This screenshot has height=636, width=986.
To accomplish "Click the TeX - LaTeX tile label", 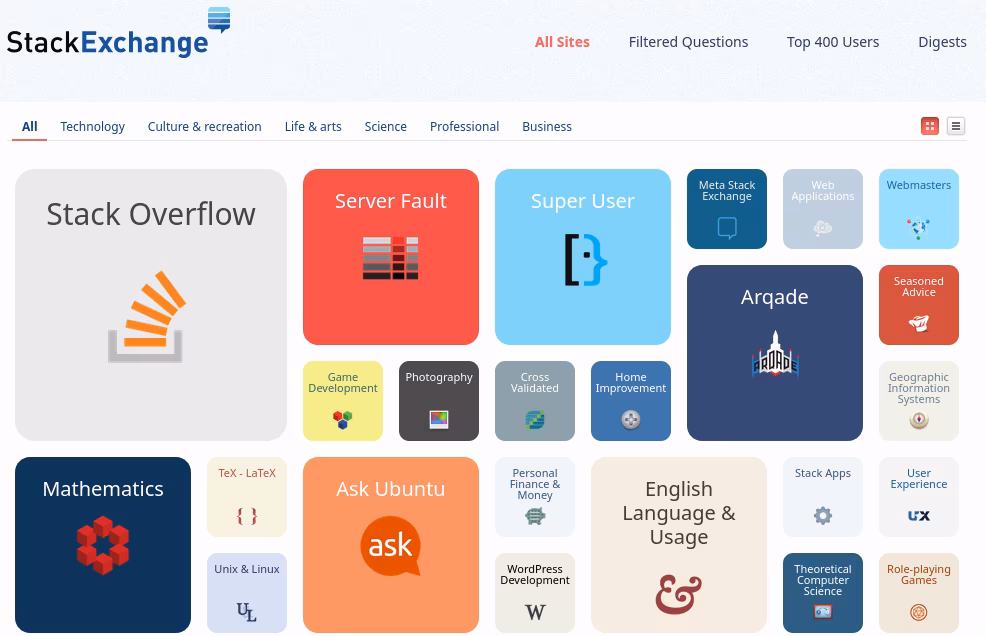I will (247, 473).
